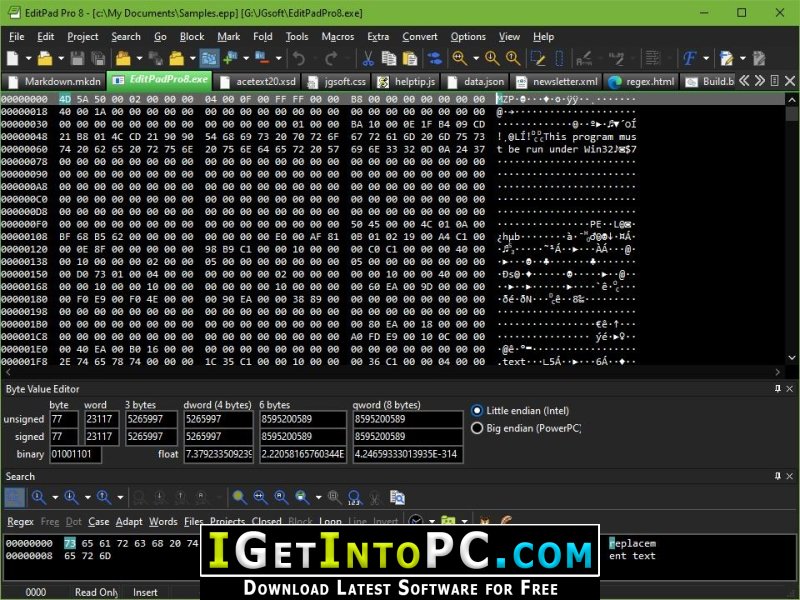800x600 pixels.
Task: Click the New file icon
Action: (13, 58)
